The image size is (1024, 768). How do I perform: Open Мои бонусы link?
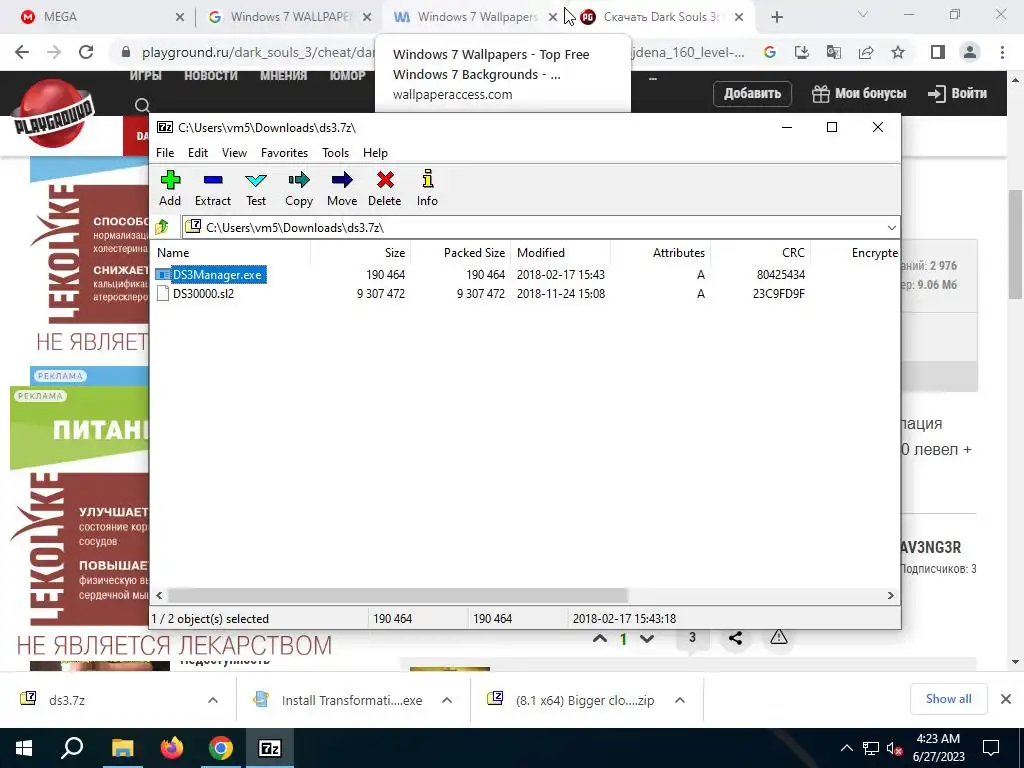[859, 93]
